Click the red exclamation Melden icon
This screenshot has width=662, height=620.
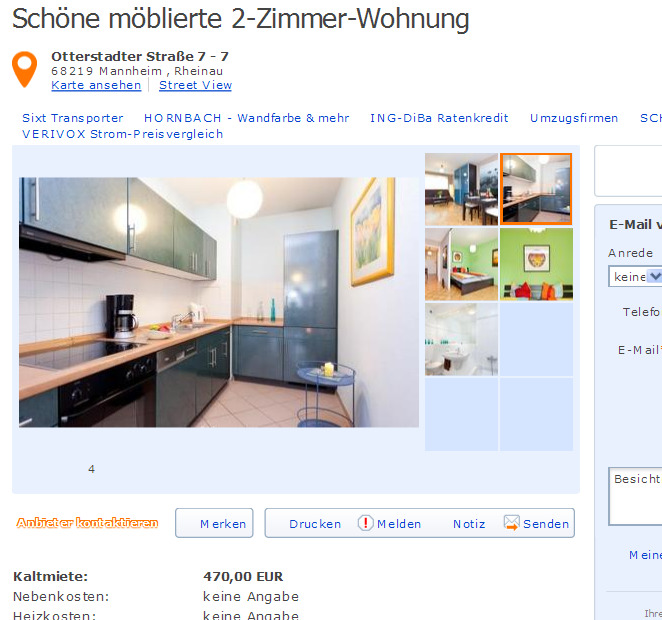point(366,523)
